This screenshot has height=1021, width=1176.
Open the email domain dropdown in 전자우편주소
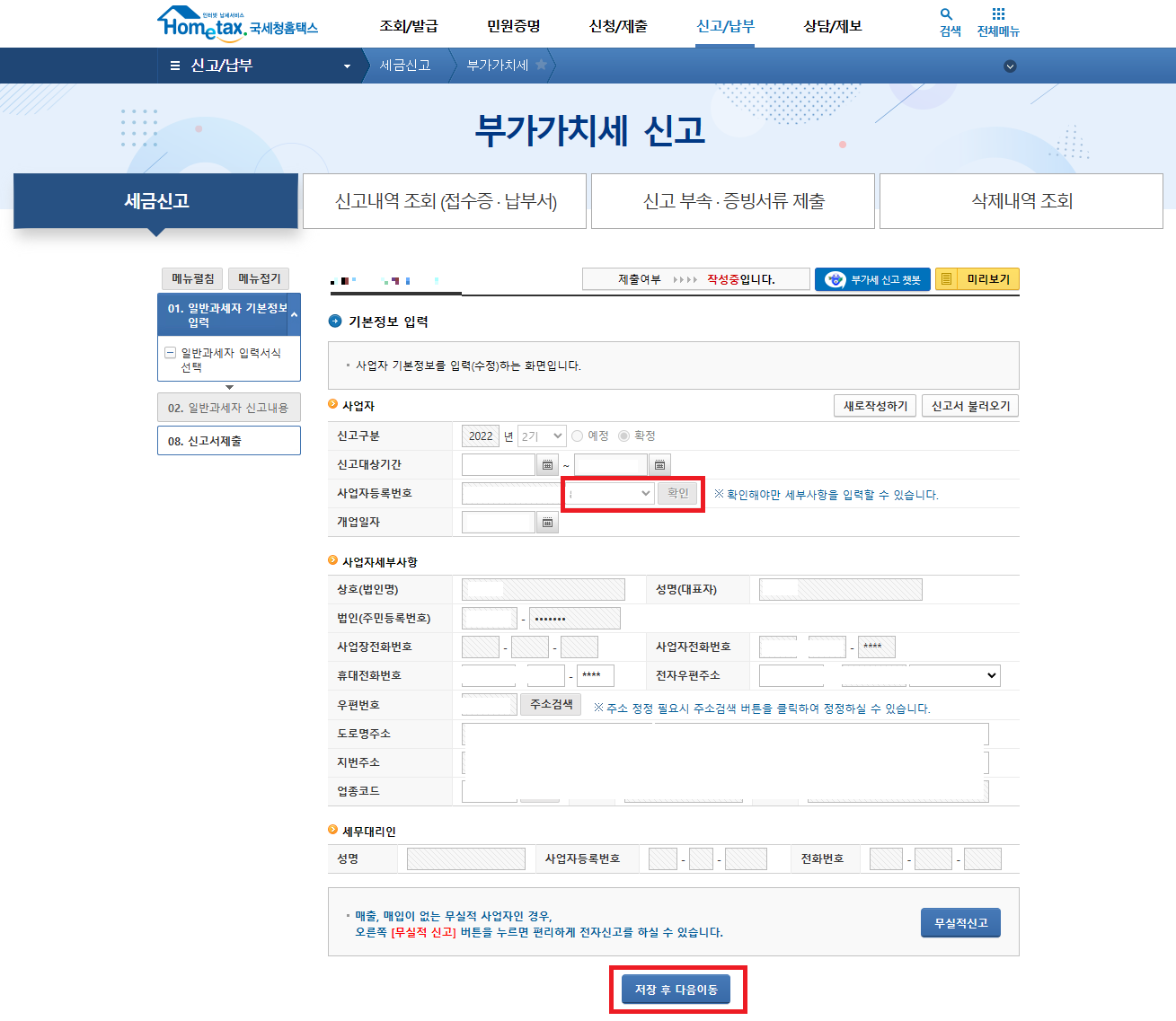[x=955, y=674]
